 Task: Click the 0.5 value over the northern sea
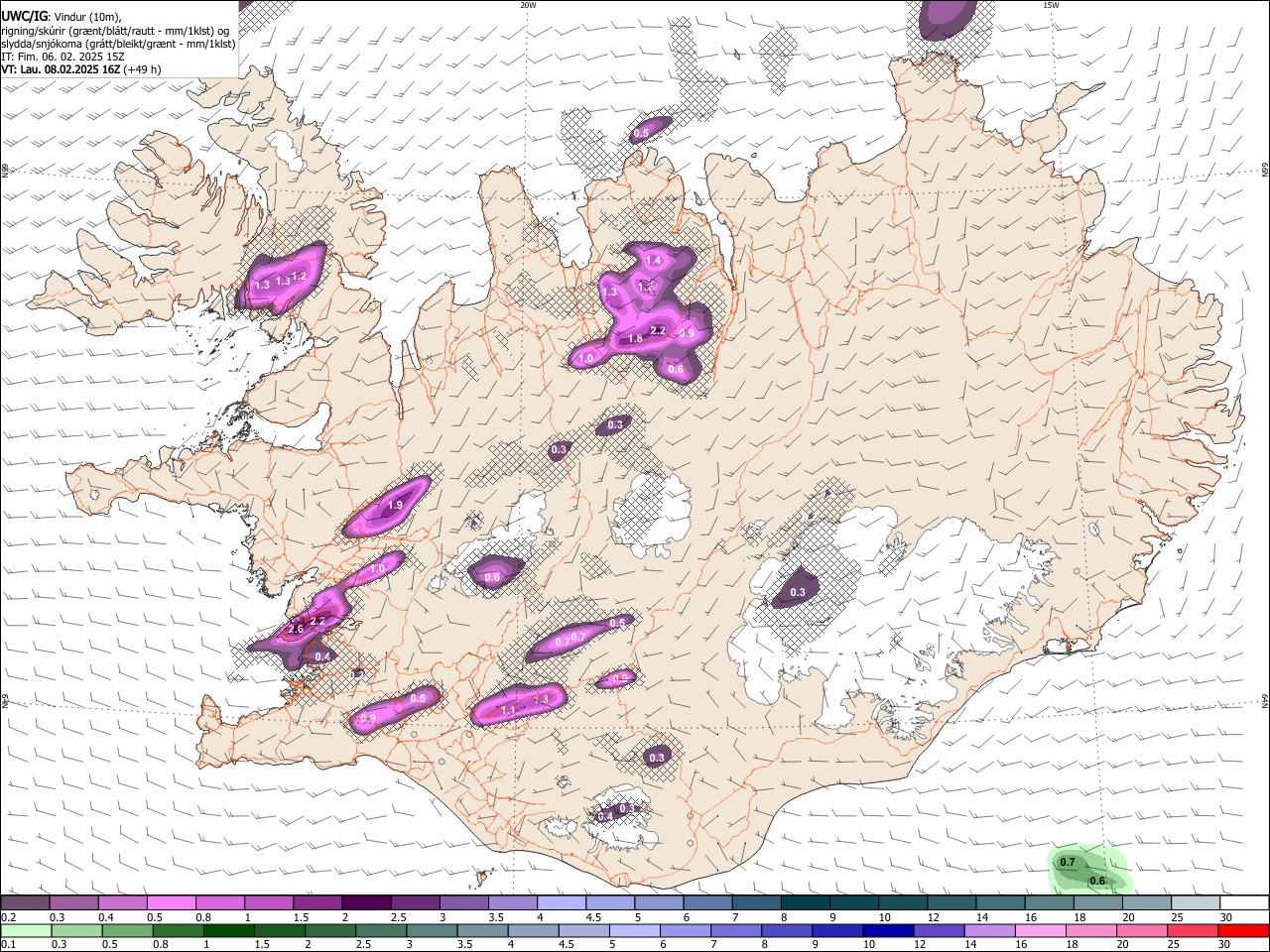[641, 133]
